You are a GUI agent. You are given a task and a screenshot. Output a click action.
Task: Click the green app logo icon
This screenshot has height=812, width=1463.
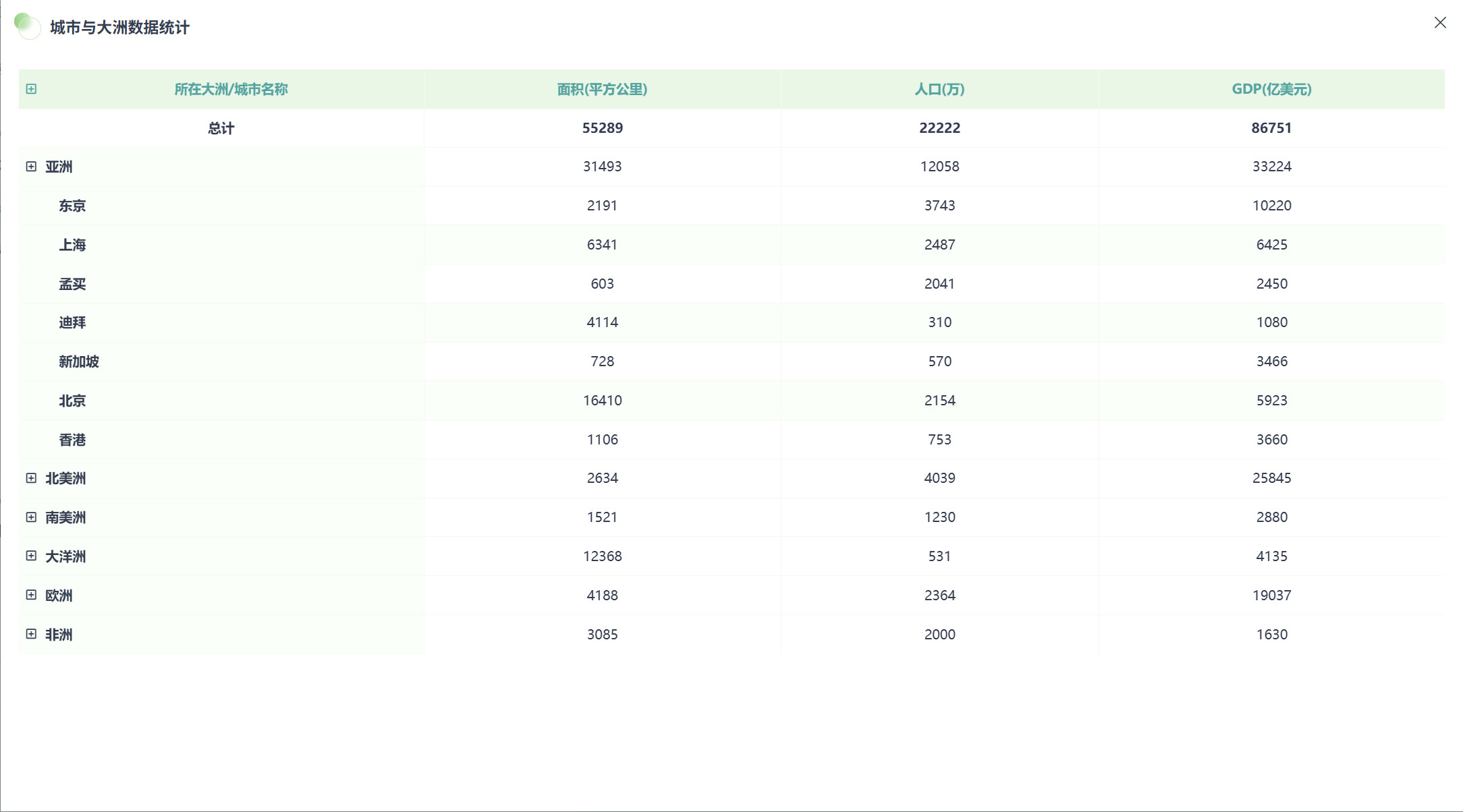pyautogui.click(x=27, y=26)
